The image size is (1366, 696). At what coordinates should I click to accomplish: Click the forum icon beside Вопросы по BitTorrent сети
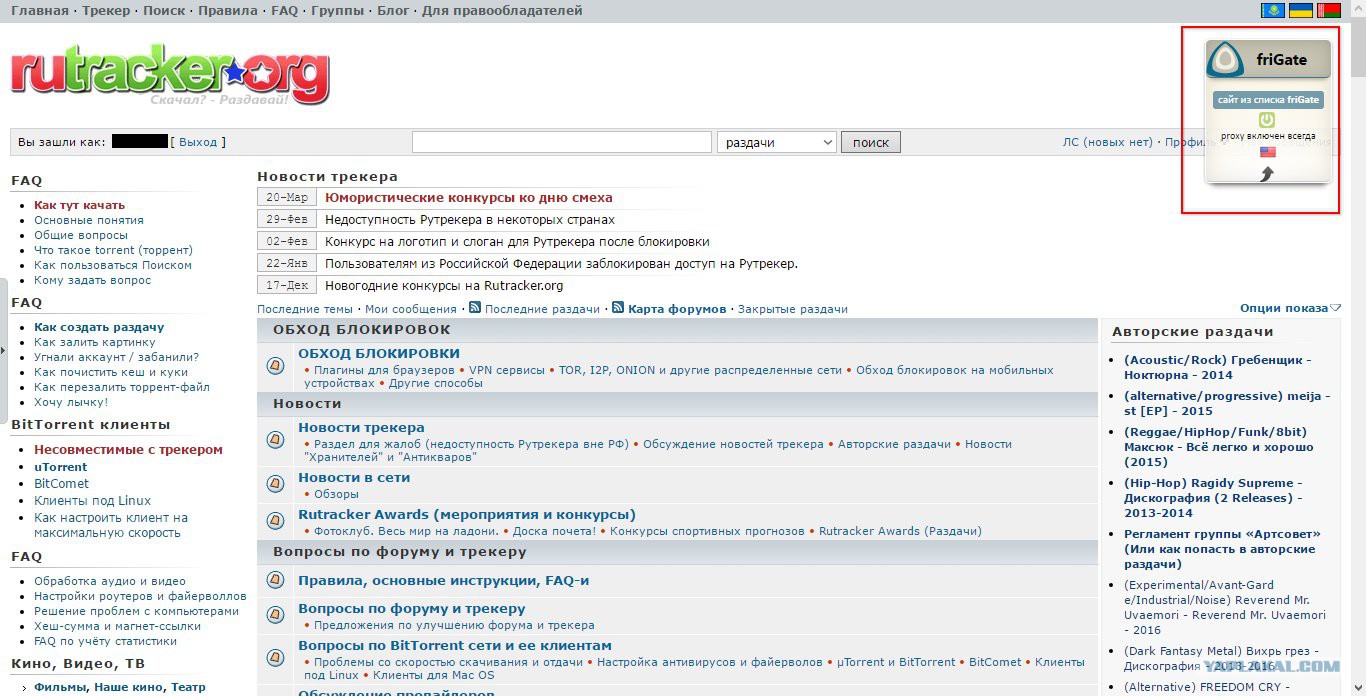pyautogui.click(x=276, y=657)
